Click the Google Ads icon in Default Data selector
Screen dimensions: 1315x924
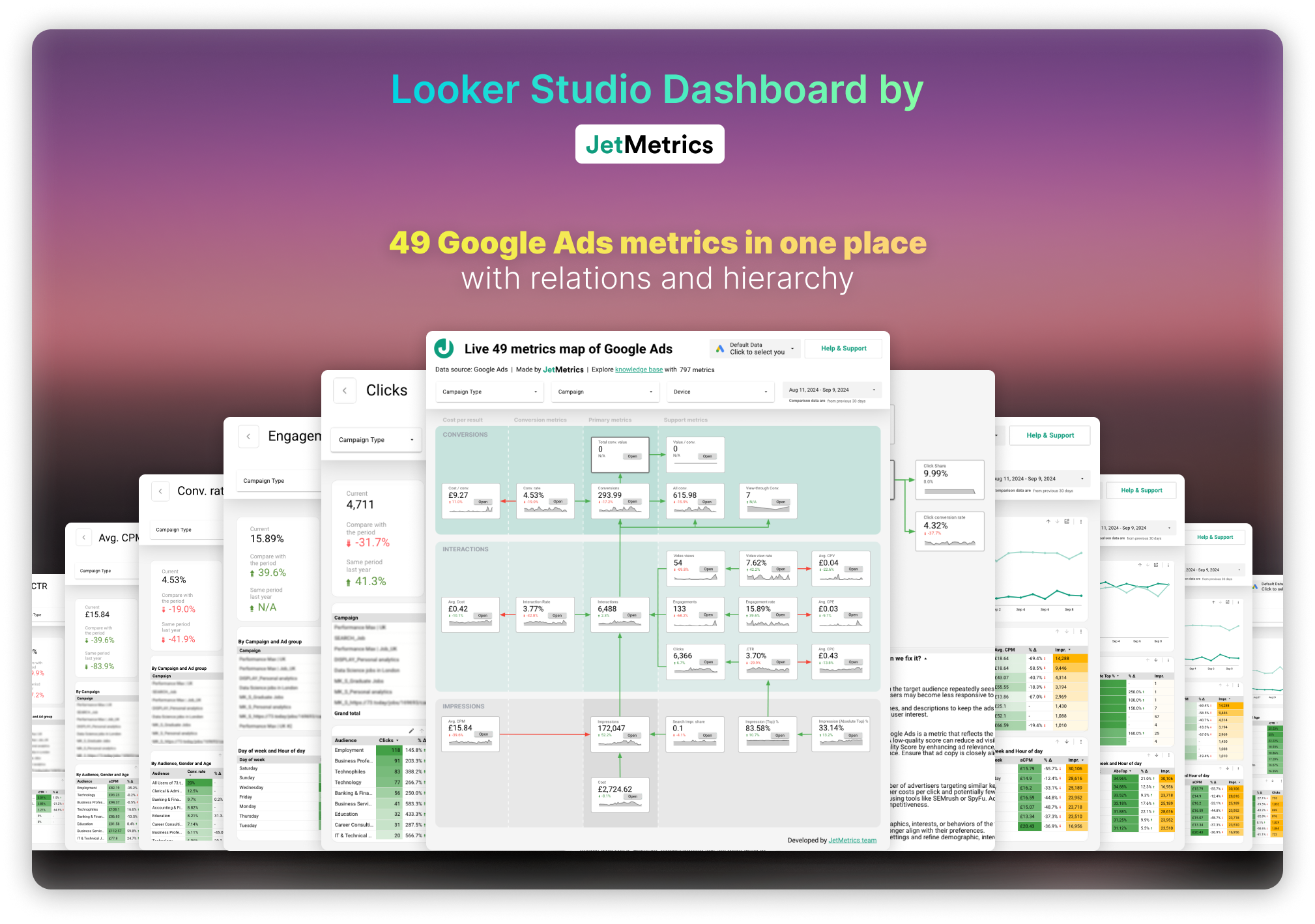[x=720, y=349]
